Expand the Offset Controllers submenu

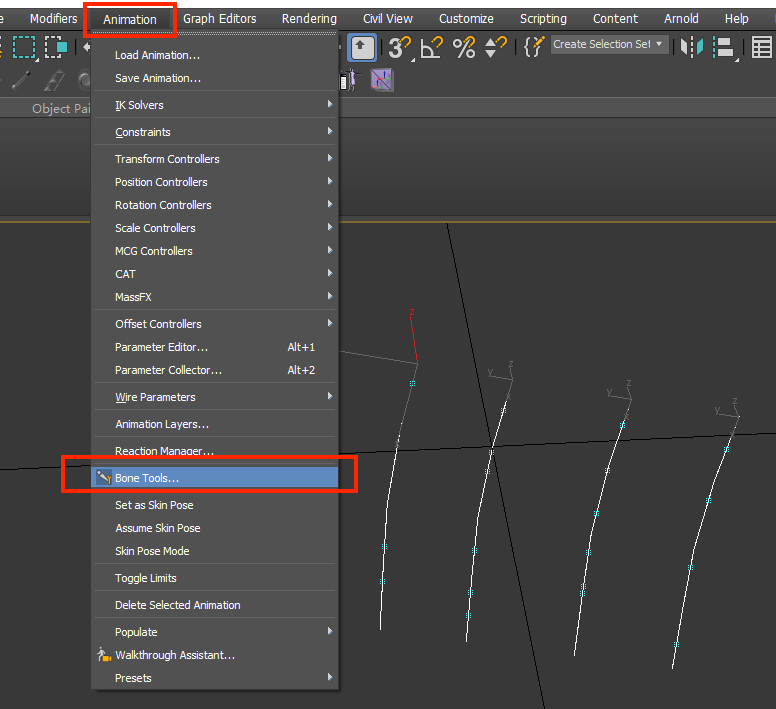pos(215,324)
